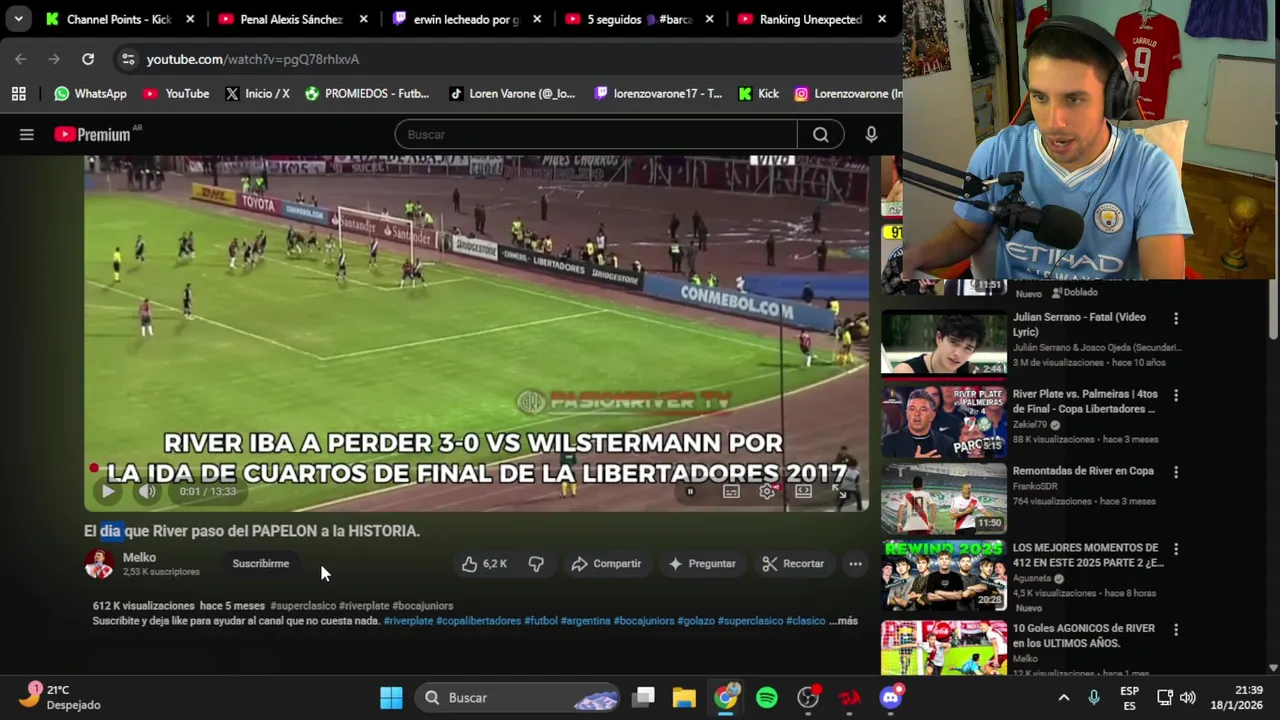Open 10 Goles AGONICOS de RIVER thumbnail
Image resolution: width=1280 pixels, height=720 pixels.
point(943,648)
